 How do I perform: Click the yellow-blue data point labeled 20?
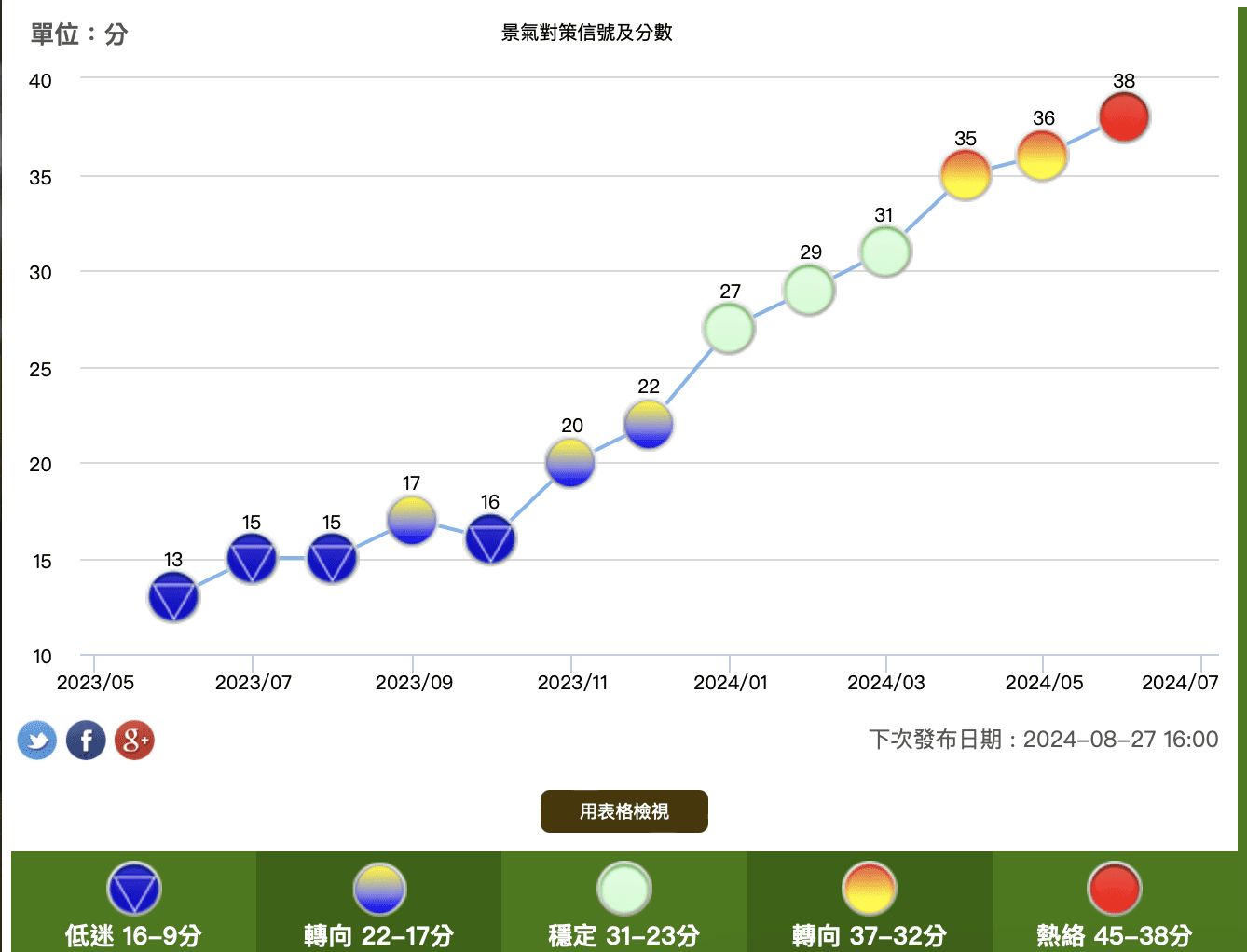click(570, 463)
